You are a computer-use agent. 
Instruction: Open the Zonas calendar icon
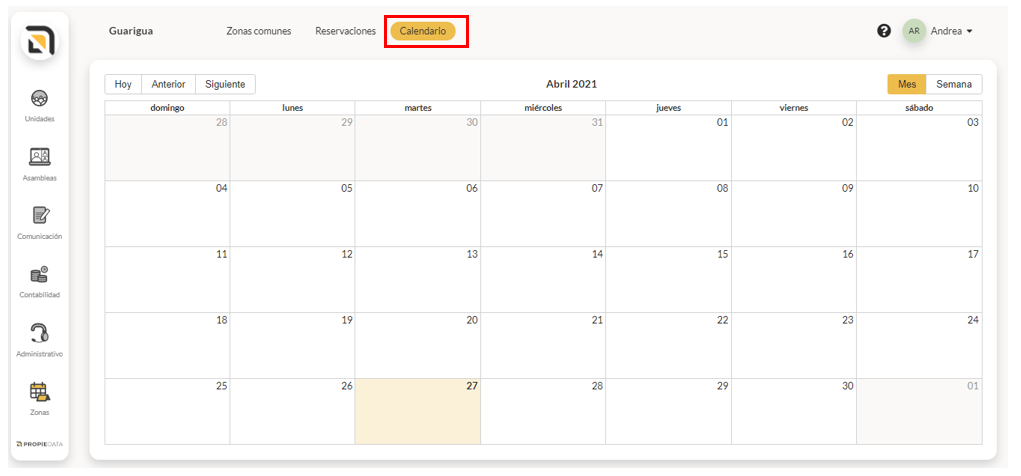40,391
